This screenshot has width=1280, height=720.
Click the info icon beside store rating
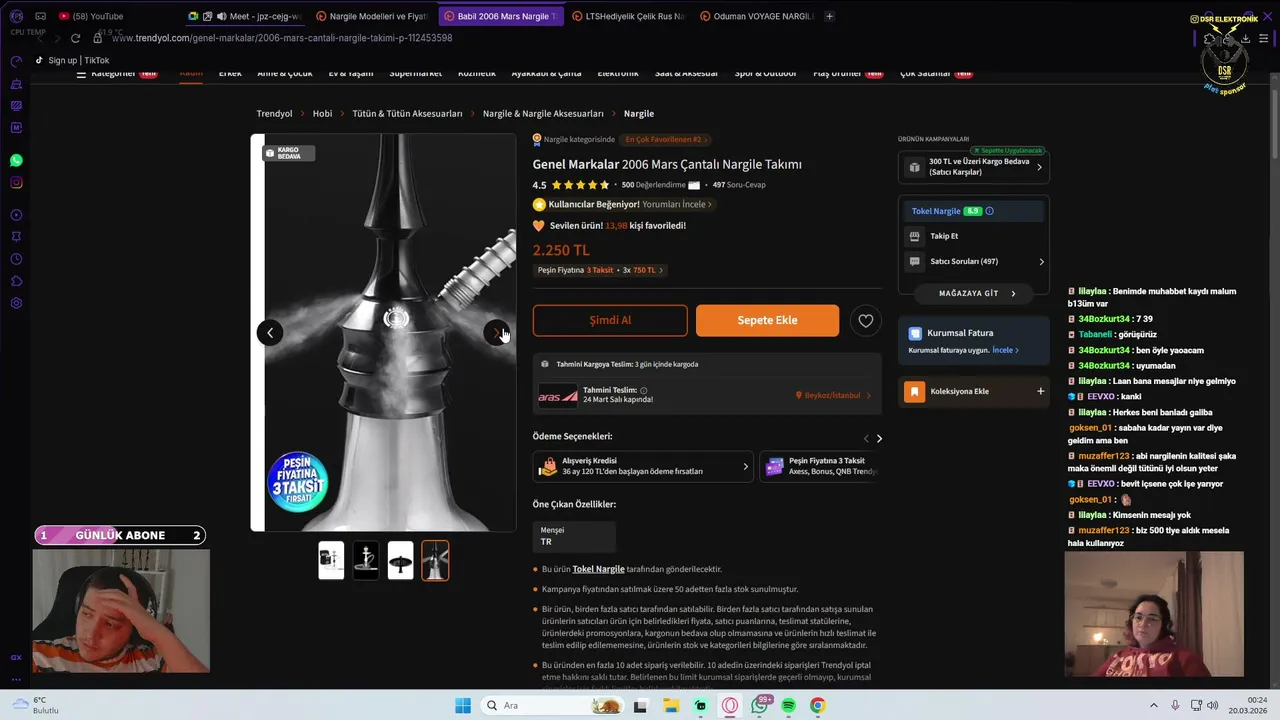pos(990,211)
